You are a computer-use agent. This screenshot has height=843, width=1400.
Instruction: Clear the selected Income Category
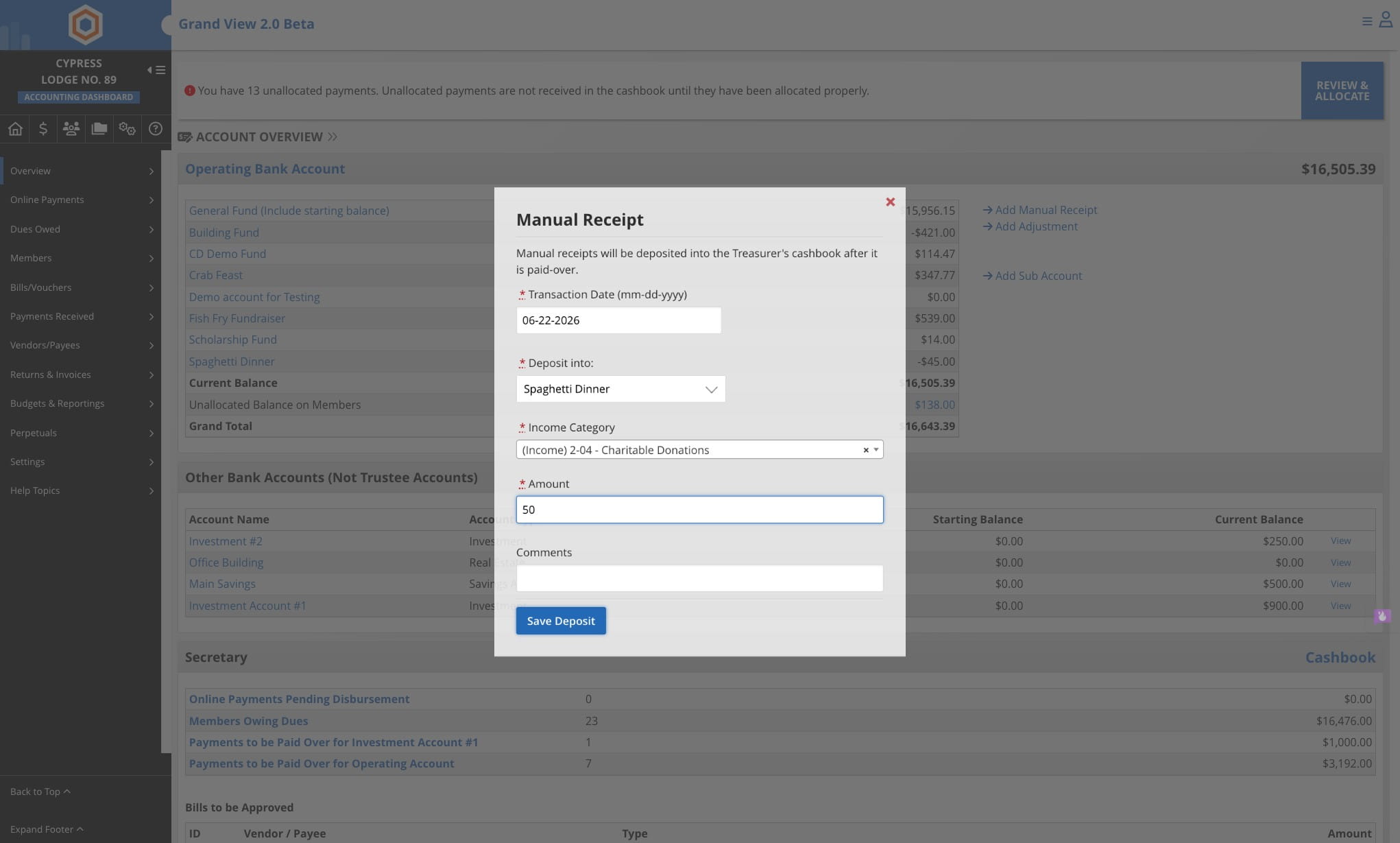[x=866, y=450]
